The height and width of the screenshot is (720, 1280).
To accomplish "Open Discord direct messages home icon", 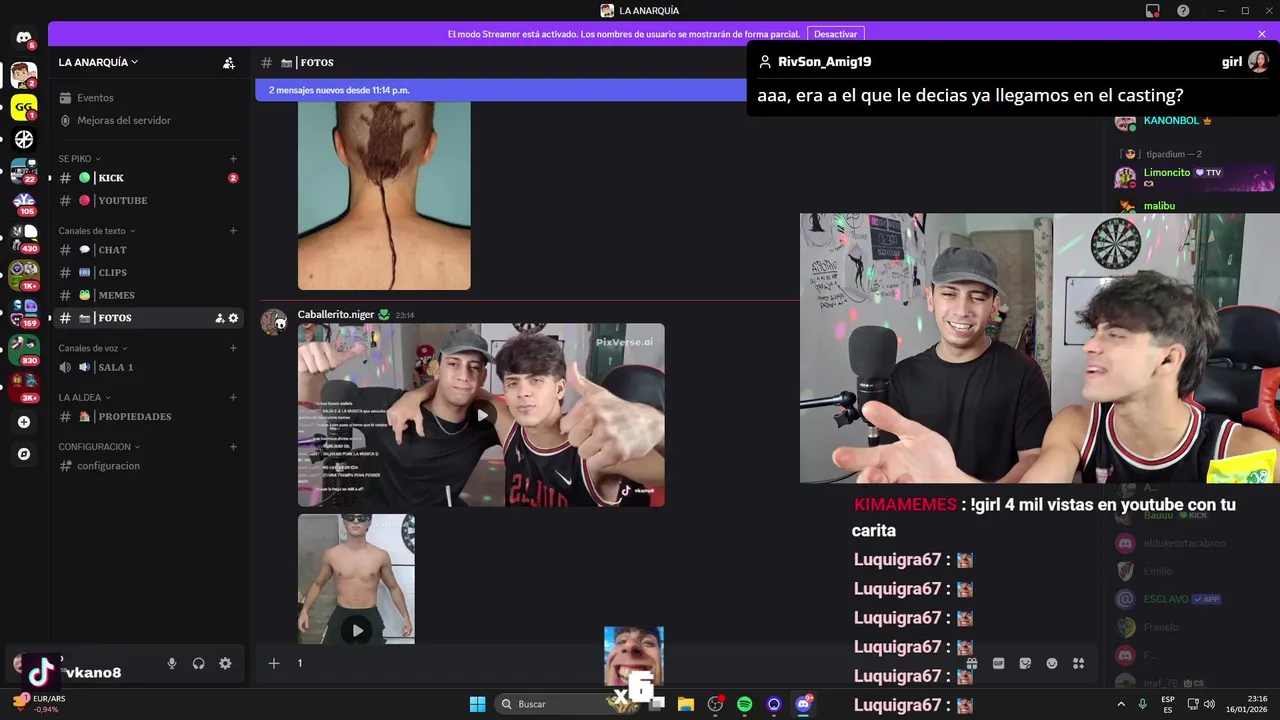I will pos(24,38).
